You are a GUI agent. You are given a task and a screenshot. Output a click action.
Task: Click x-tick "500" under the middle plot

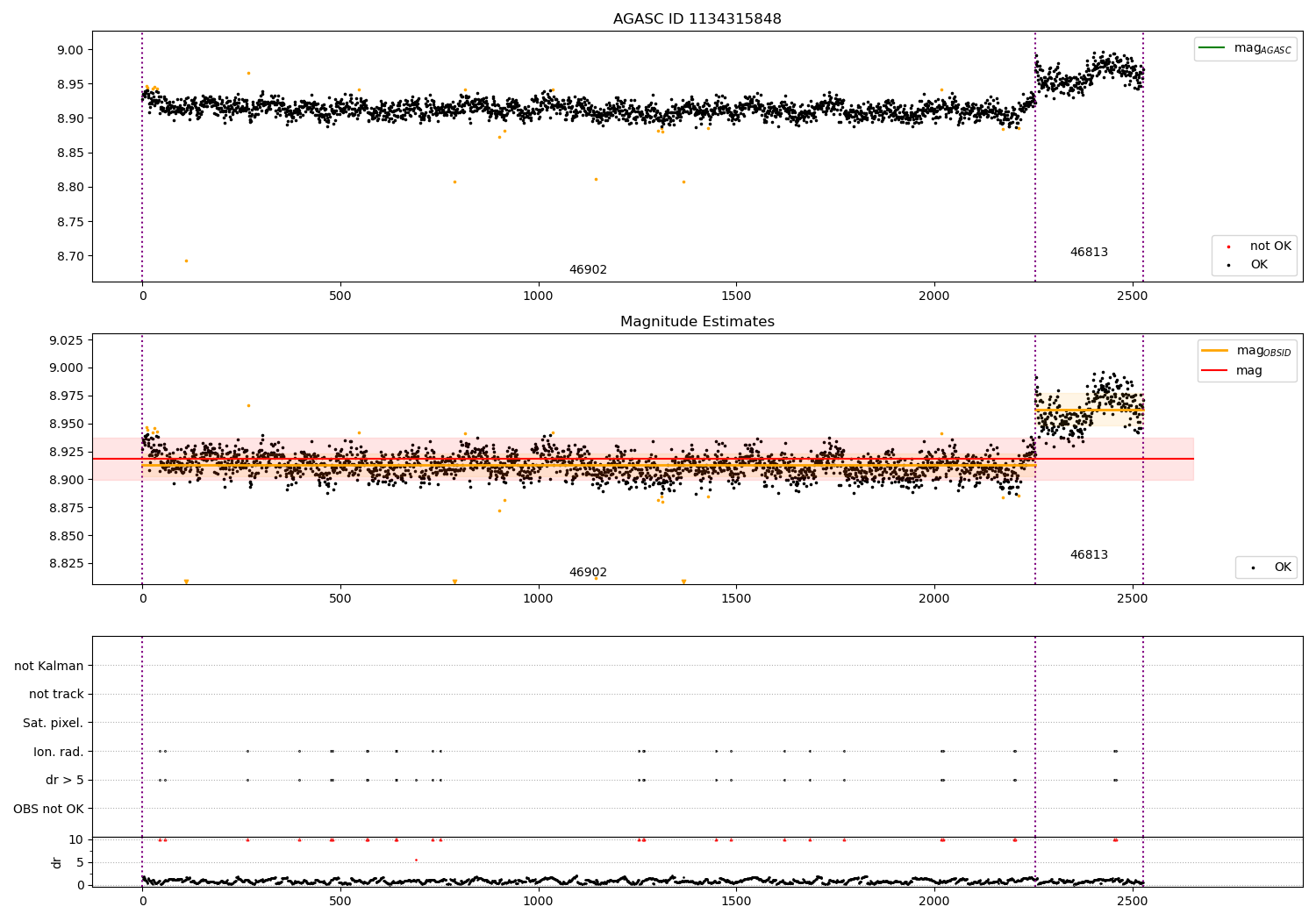click(340, 599)
